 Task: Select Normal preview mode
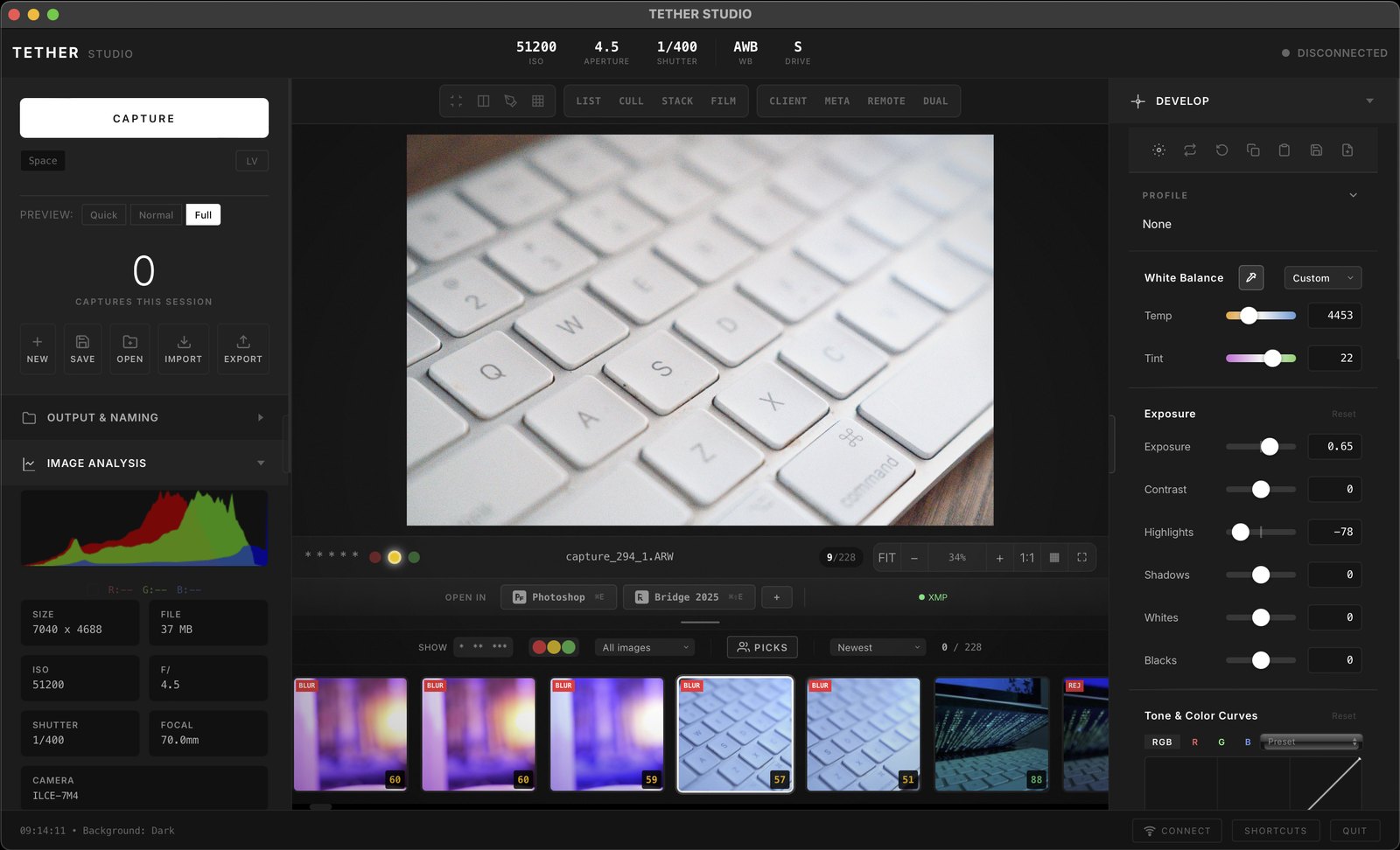pos(156,215)
